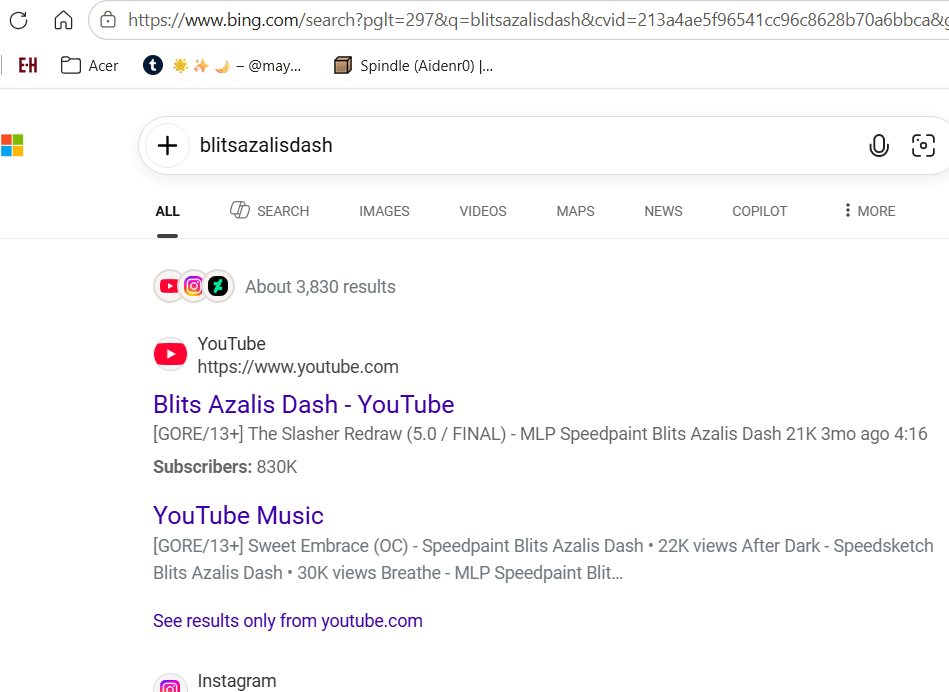Open the Acer bookmarks folder
This screenshot has height=692, width=949.
[x=90, y=65]
